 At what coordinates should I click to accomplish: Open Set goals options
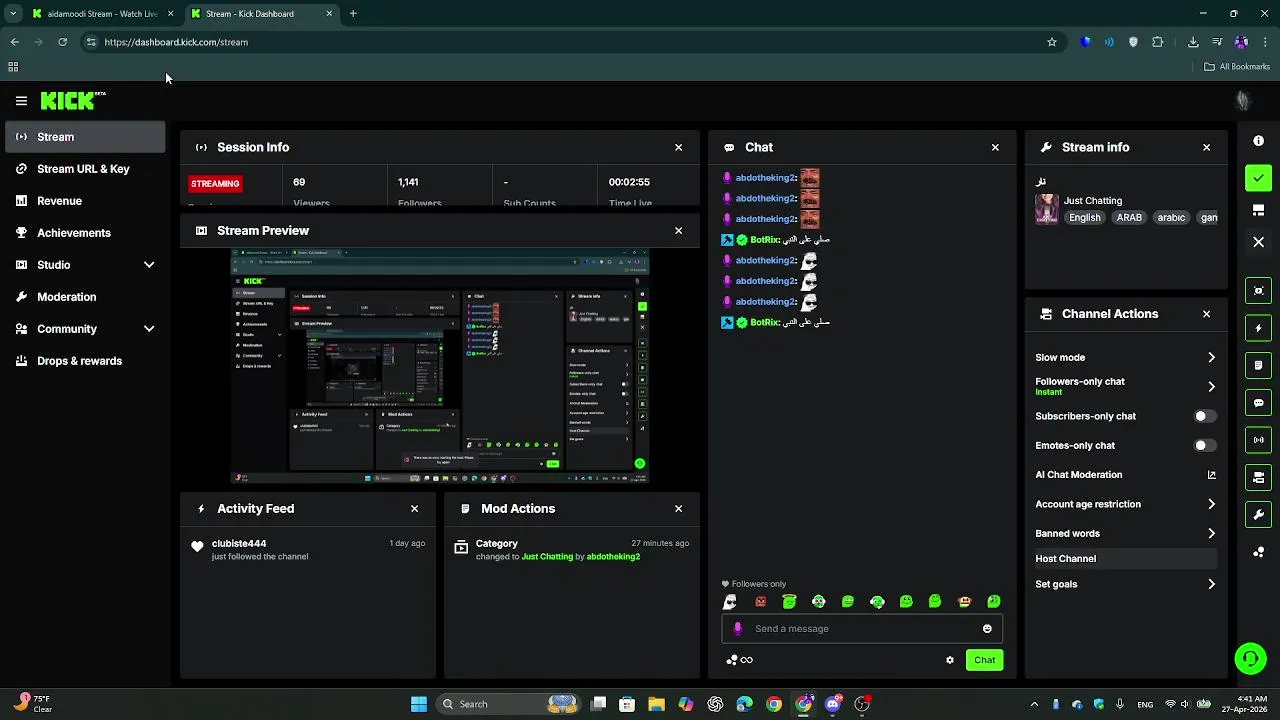tap(1126, 585)
